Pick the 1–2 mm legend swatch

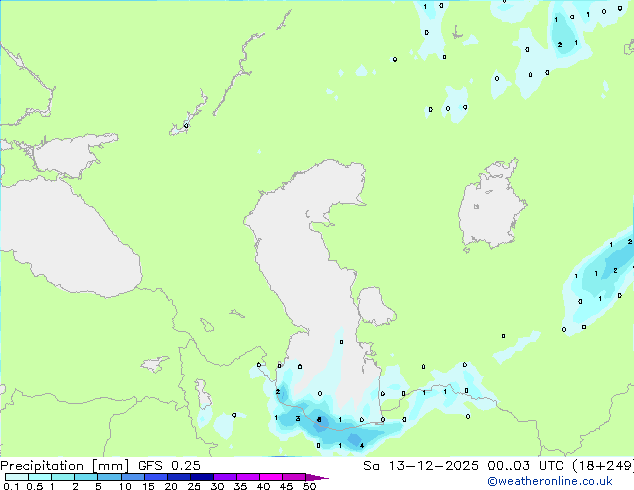pos(63,477)
